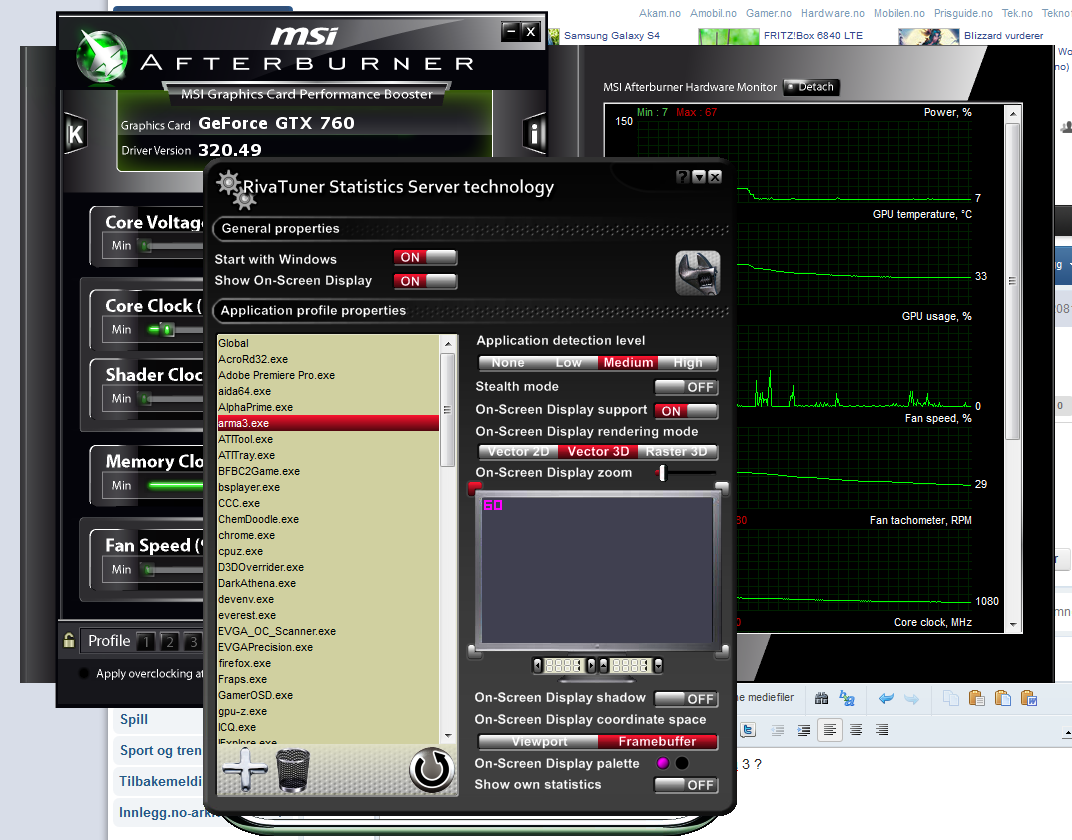Click the Copy icon in editor toolbar
This screenshot has width=1072, height=840.
(951, 698)
